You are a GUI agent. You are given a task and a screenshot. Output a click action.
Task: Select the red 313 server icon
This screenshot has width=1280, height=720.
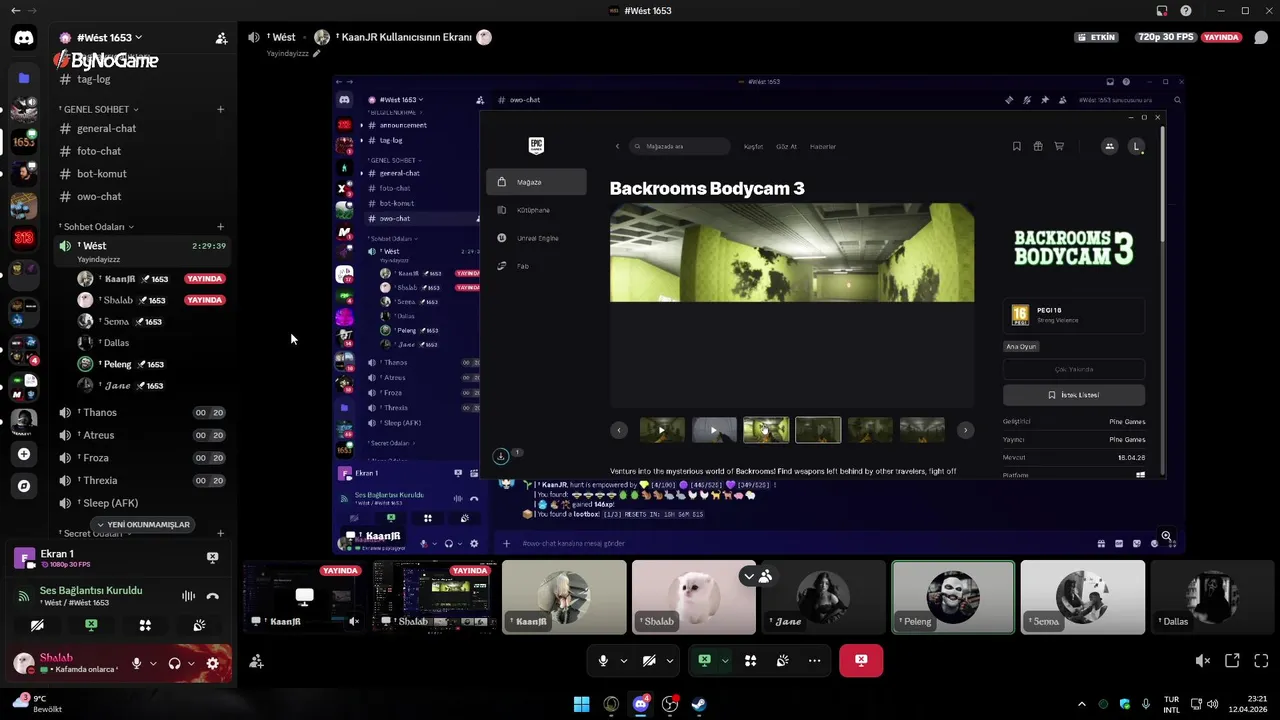coord(24,238)
